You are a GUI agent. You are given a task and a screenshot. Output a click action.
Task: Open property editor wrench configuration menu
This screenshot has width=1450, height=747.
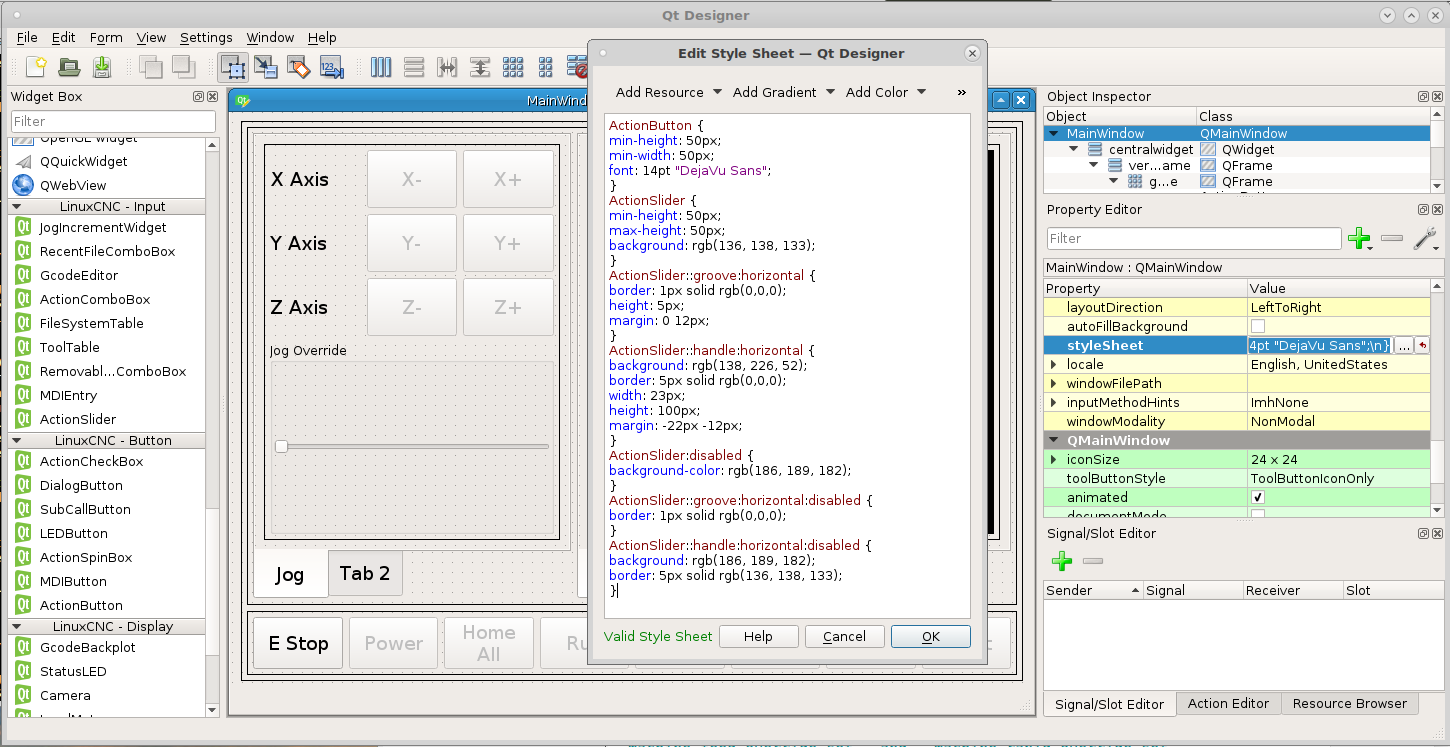[x=1425, y=239]
